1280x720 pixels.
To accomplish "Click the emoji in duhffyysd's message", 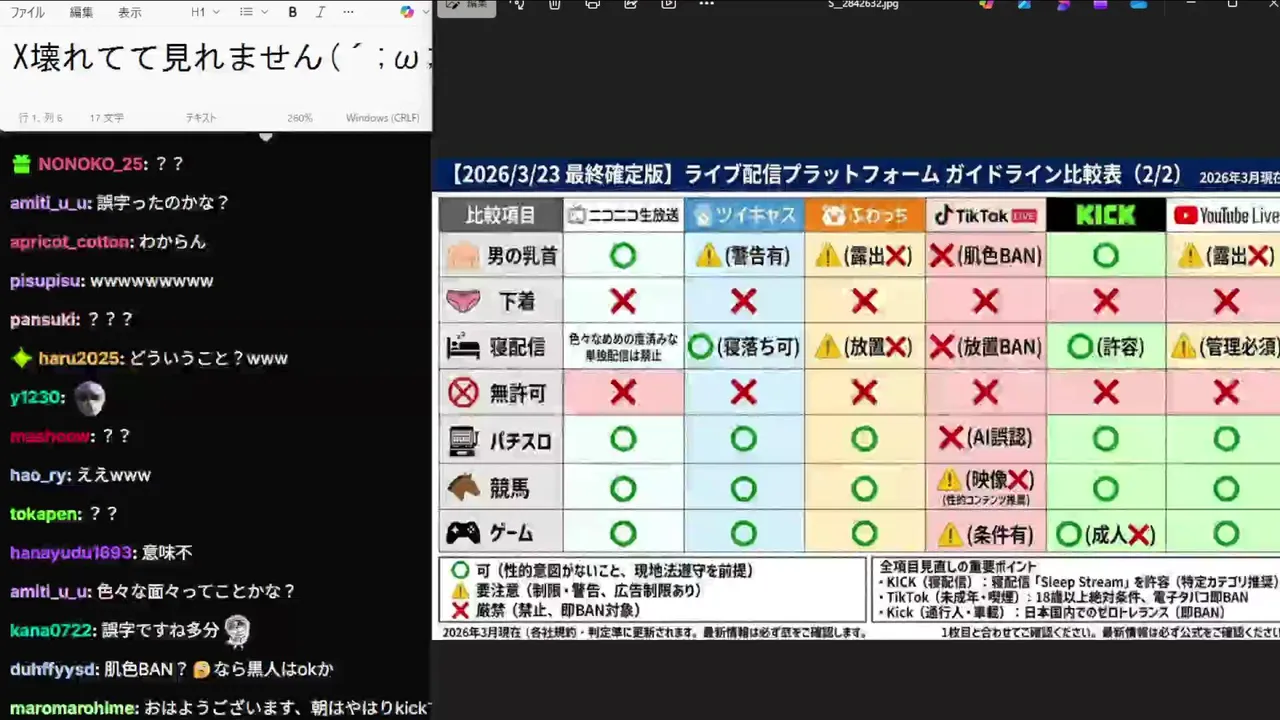I will 202,669.
